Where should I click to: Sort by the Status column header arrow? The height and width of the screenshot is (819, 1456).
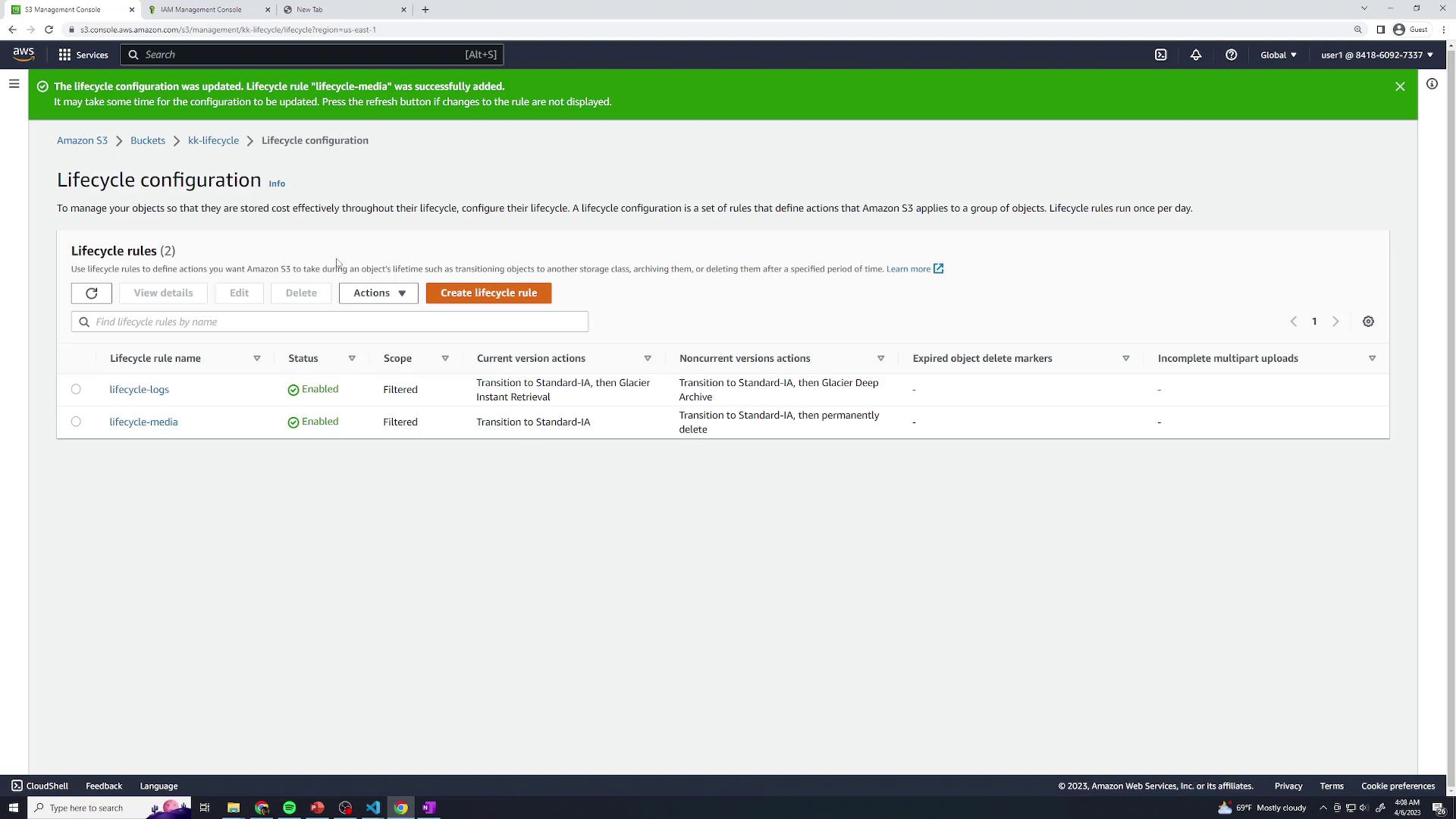coord(352,358)
